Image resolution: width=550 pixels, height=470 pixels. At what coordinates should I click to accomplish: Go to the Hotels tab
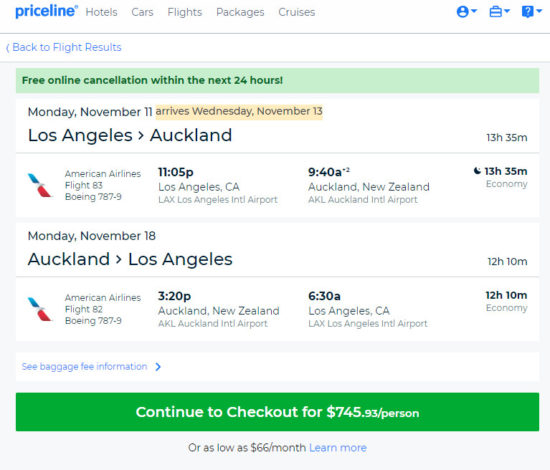pyautogui.click(x=101, y=12)
